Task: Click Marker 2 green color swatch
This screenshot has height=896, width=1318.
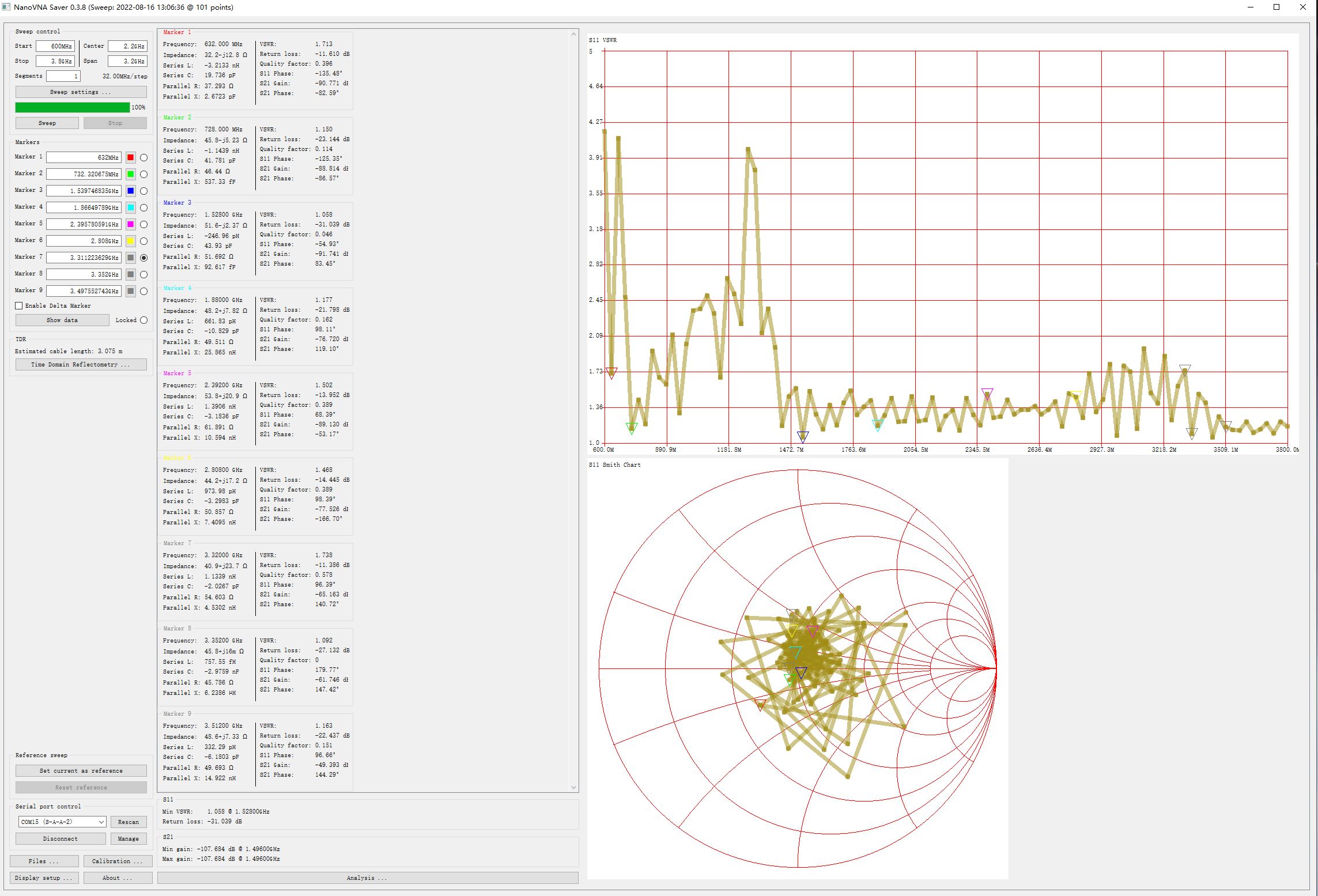Action: click(x=131, y=174)
